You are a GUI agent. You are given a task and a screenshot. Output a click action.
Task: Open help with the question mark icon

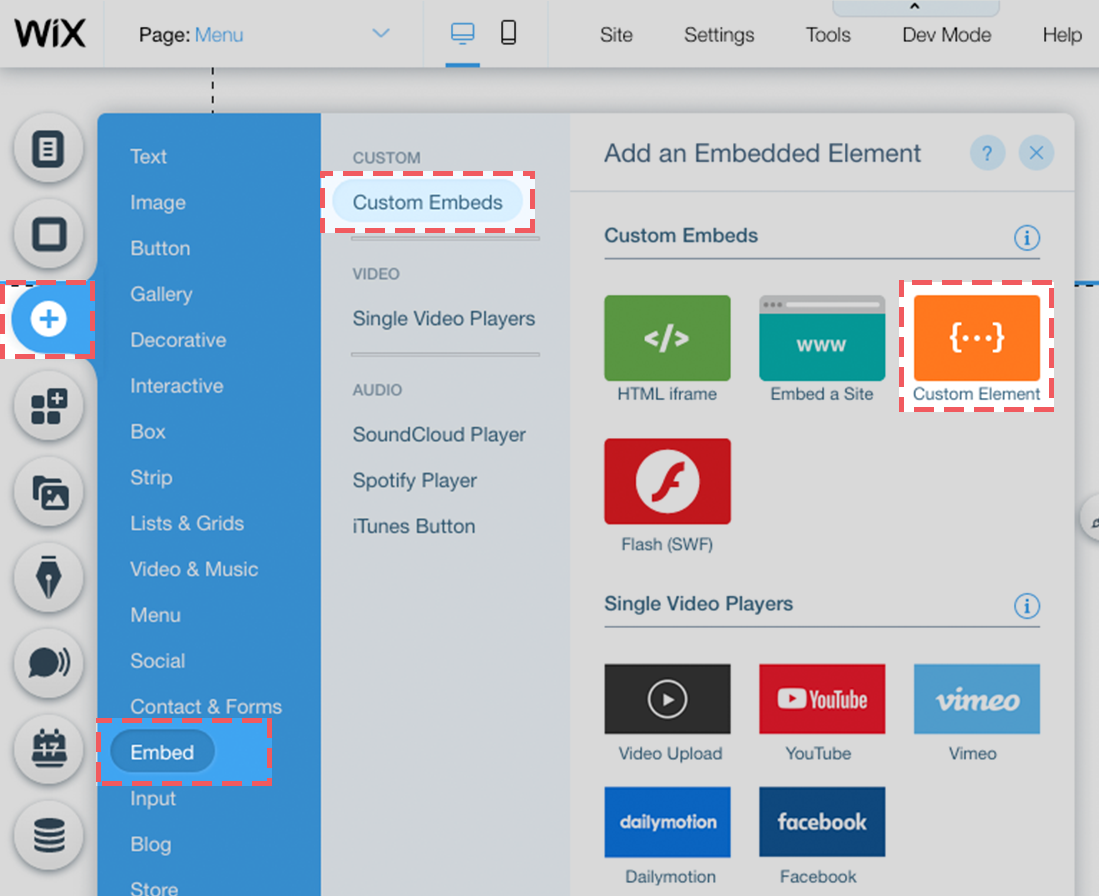click(x=987, y=153)
